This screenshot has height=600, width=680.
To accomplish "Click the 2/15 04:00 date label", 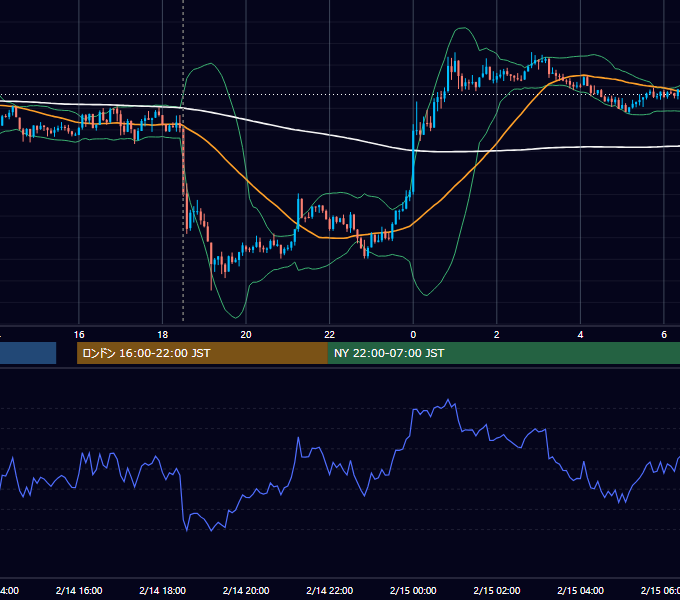I will coord(580,590).
